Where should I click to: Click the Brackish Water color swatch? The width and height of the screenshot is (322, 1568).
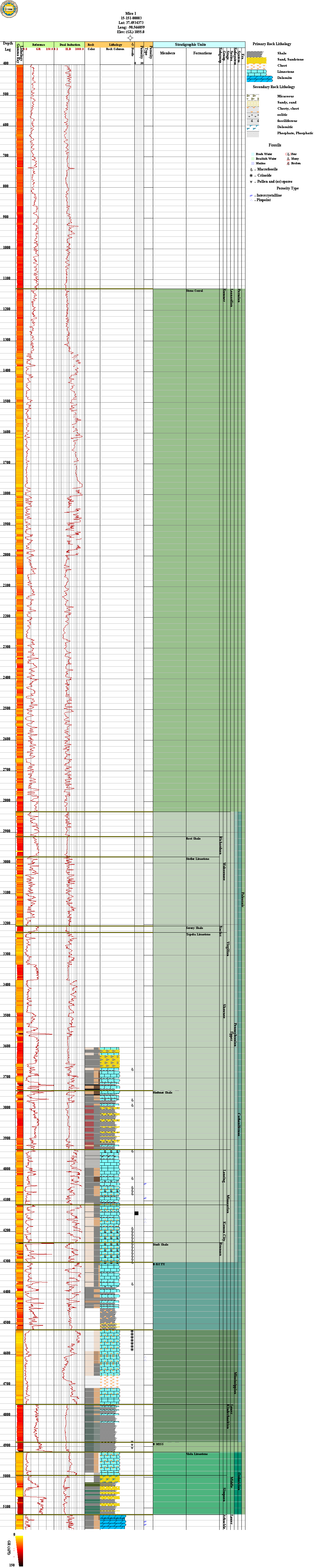252,159
